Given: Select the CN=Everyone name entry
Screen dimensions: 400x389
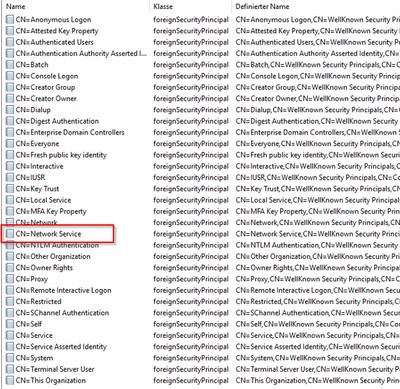Looking at the screenshot, I should click(x=37, y=144).
